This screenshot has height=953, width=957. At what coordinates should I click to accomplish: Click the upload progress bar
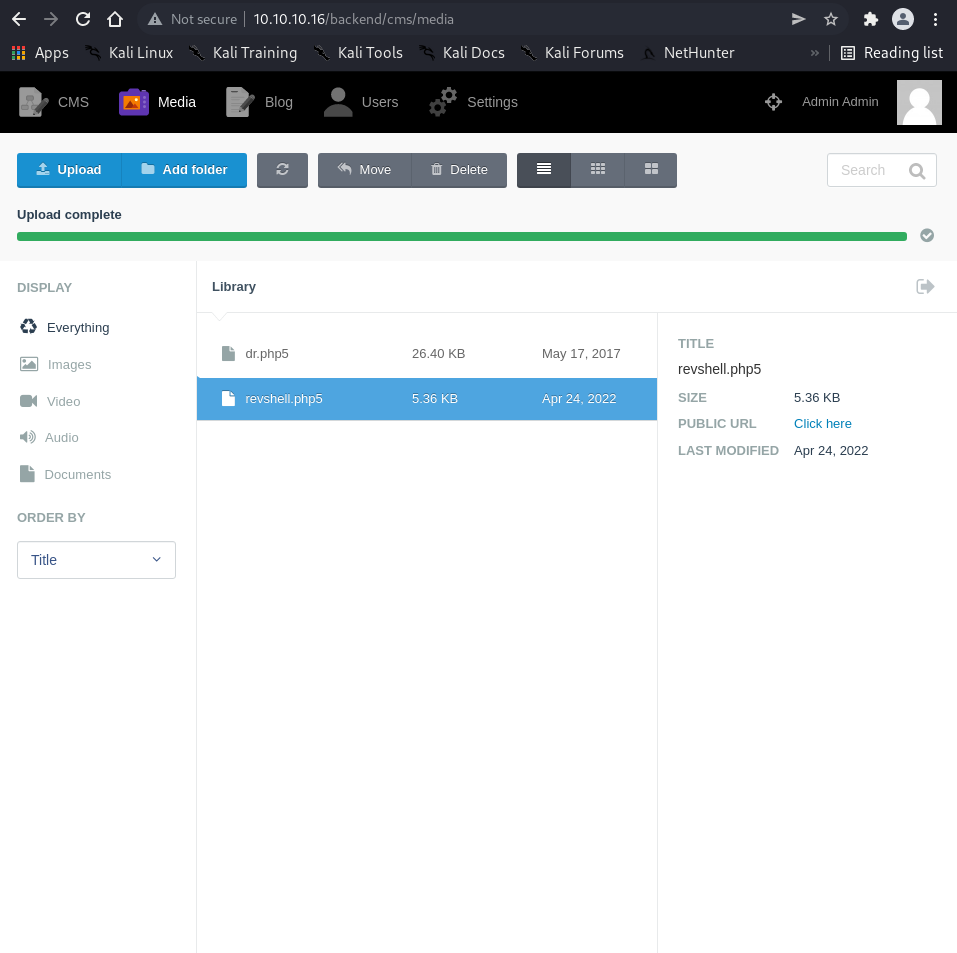[x=461, y=236]
